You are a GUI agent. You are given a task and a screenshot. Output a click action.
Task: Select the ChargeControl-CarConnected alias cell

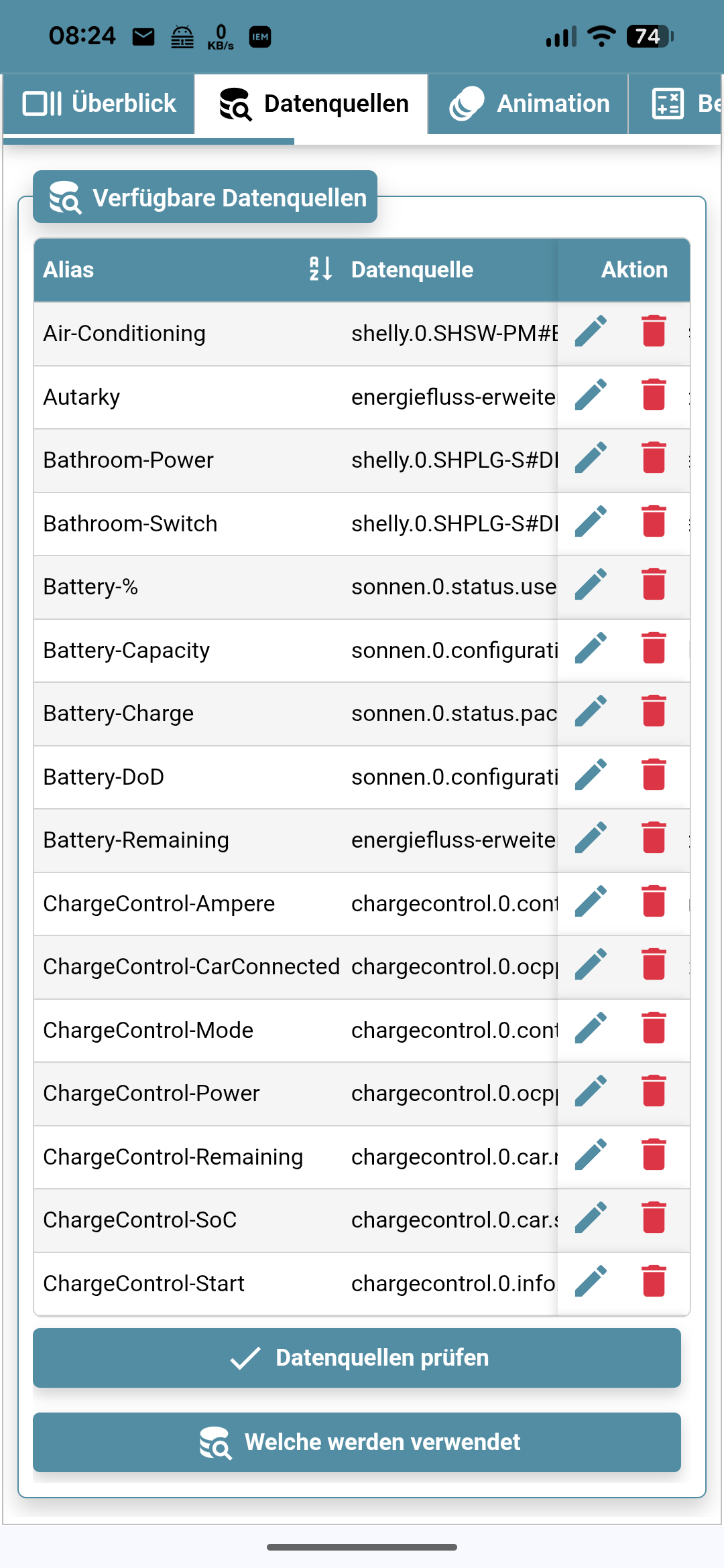(x=191, y=966)
